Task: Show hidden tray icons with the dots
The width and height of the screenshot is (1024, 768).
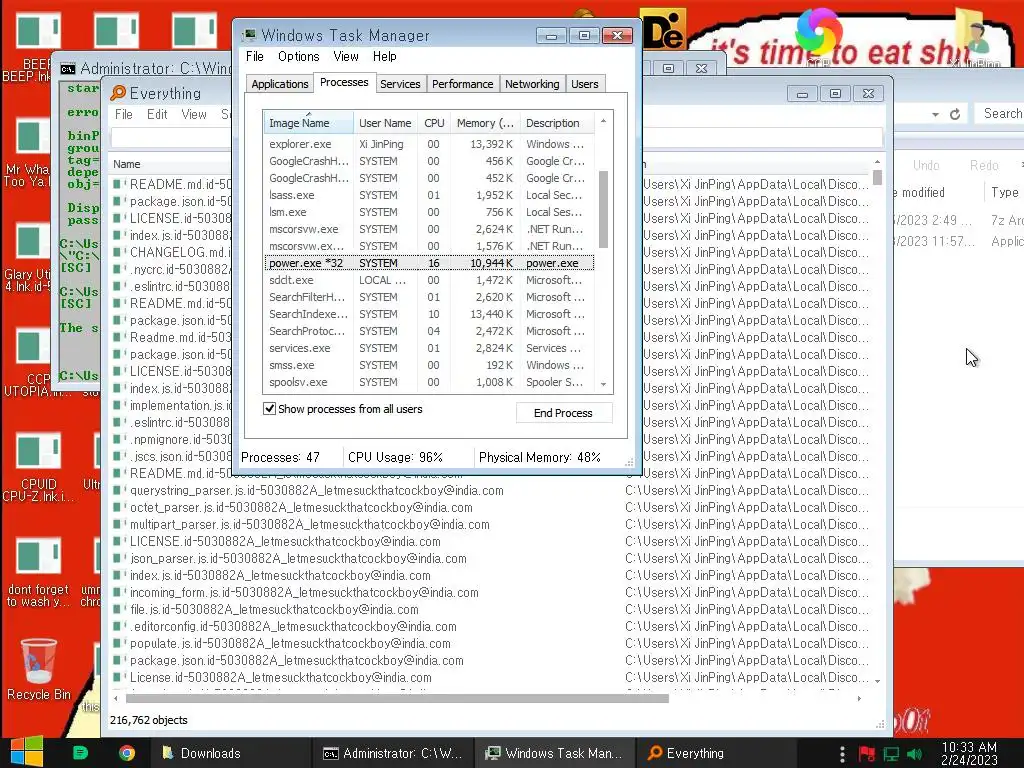Action: 842,754
